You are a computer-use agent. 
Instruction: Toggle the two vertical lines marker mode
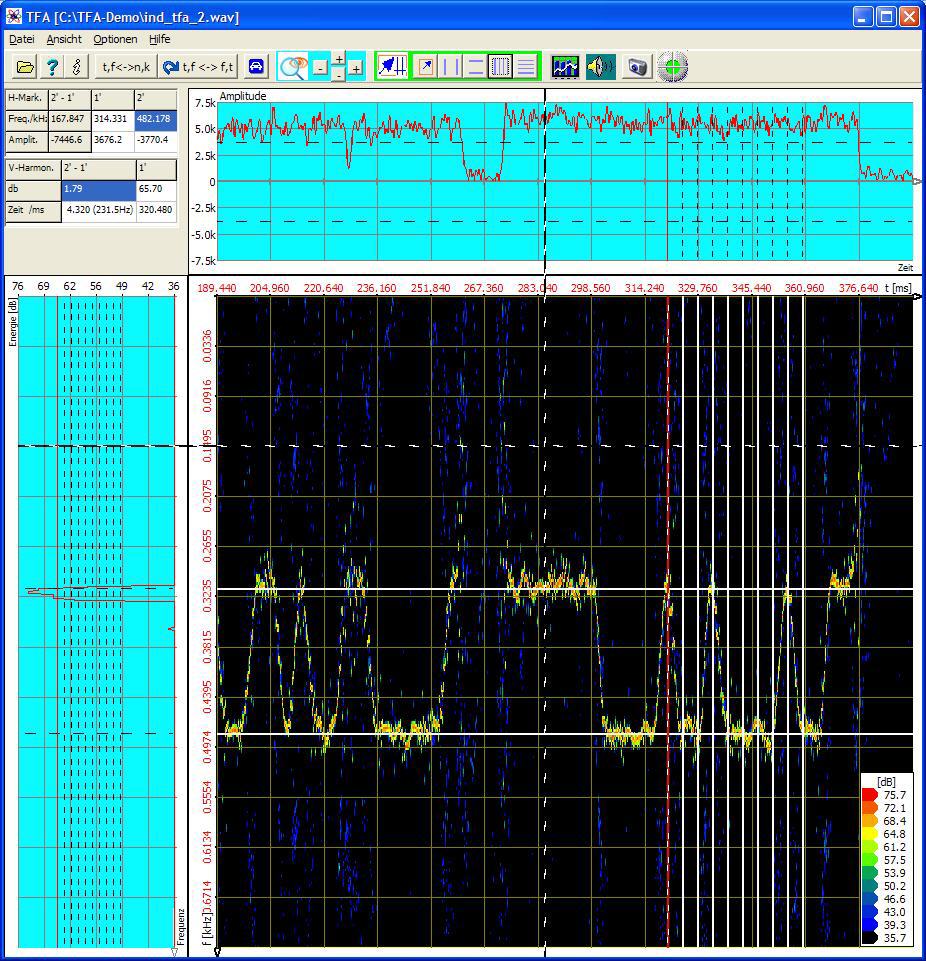point(451,67)
